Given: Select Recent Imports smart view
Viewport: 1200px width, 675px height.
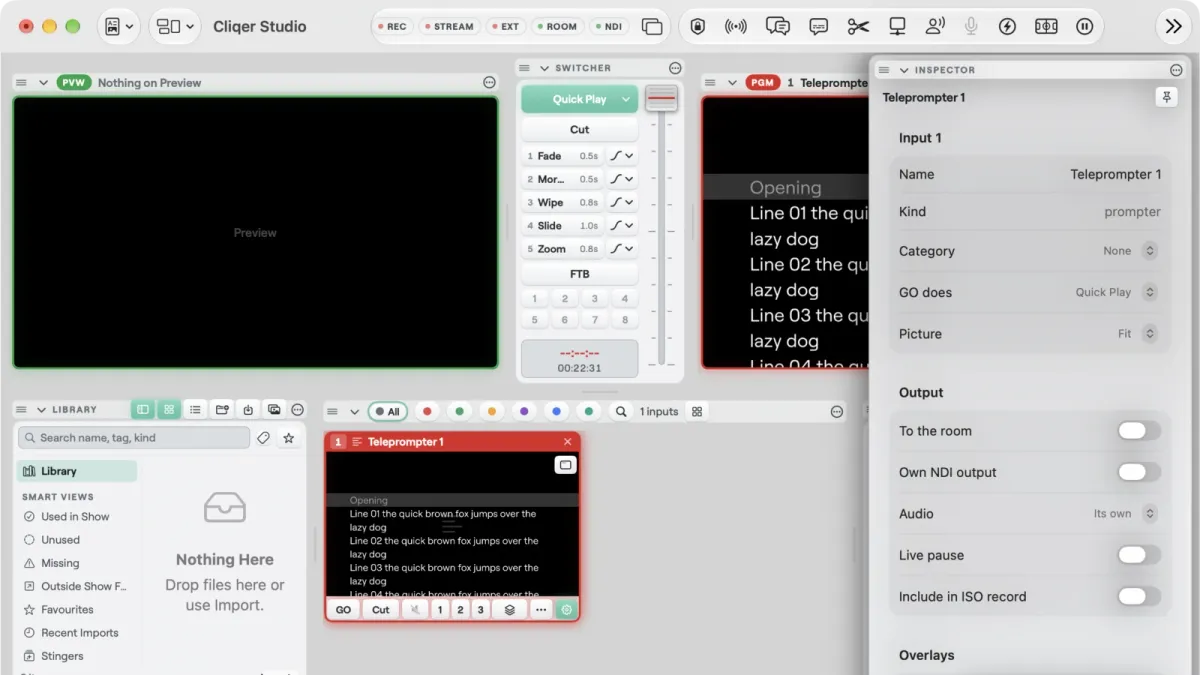Looking at the screenshot, I should pos(79,633).
